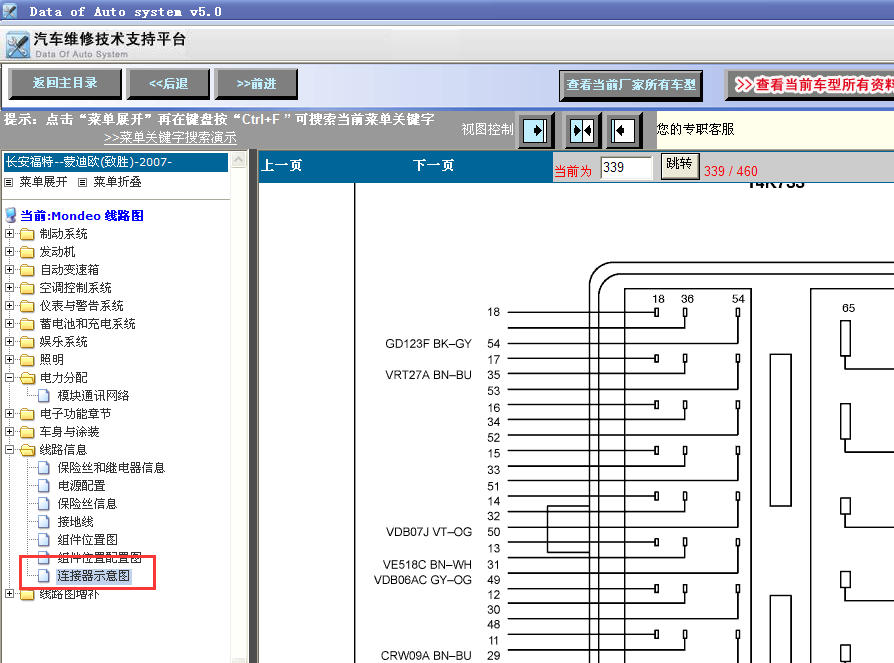Click 菜单展开 to expand the menu
The image size is (894, 663).
point(43,182)
